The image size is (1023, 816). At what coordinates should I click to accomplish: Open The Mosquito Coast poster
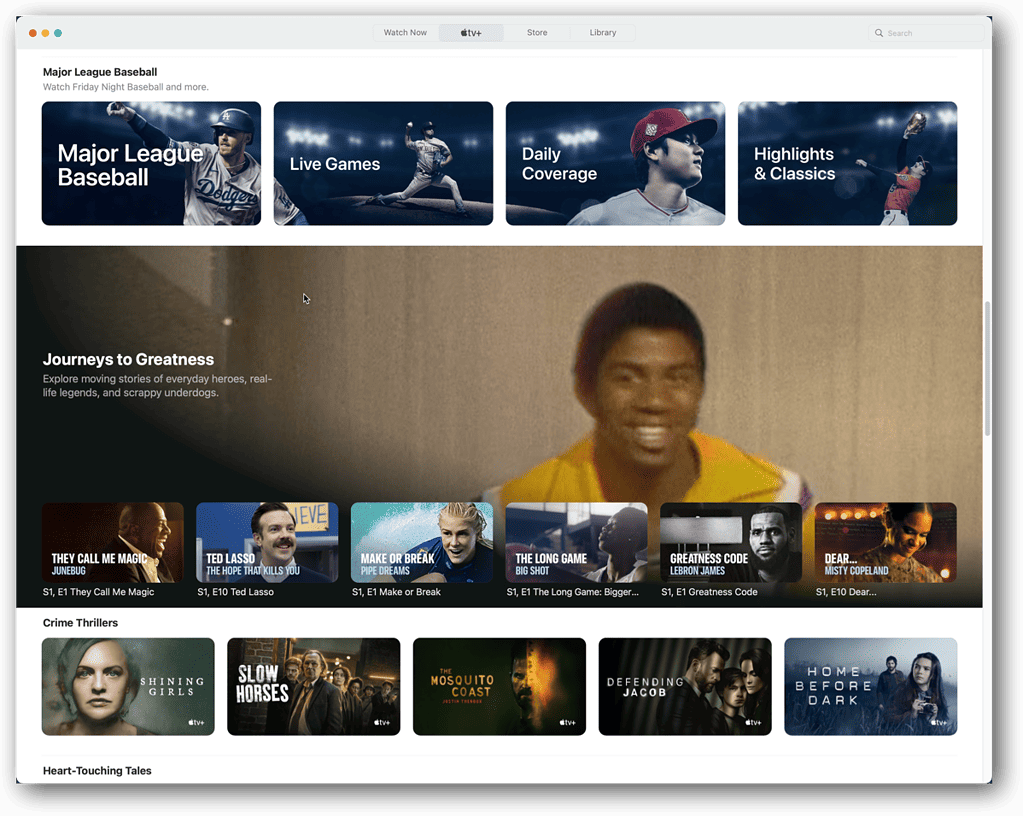[x=499, y=687]
